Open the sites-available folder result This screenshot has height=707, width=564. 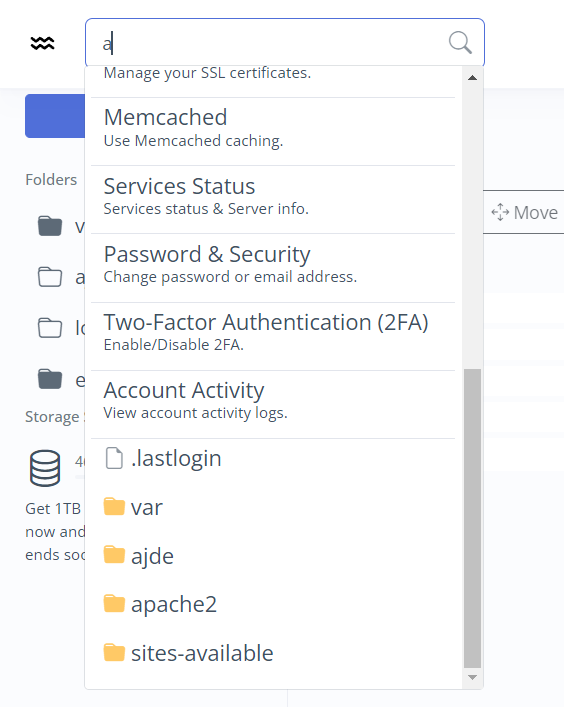pyautogui.click(x=273, y=653)
